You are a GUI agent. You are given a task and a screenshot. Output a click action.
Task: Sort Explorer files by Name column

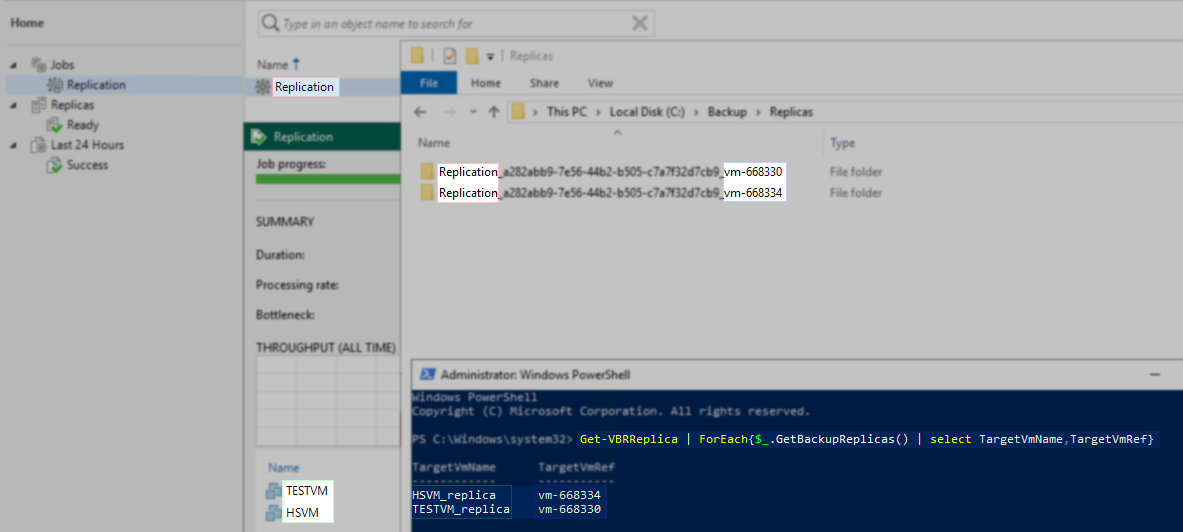pyautogui.click(x=434, y=143)
